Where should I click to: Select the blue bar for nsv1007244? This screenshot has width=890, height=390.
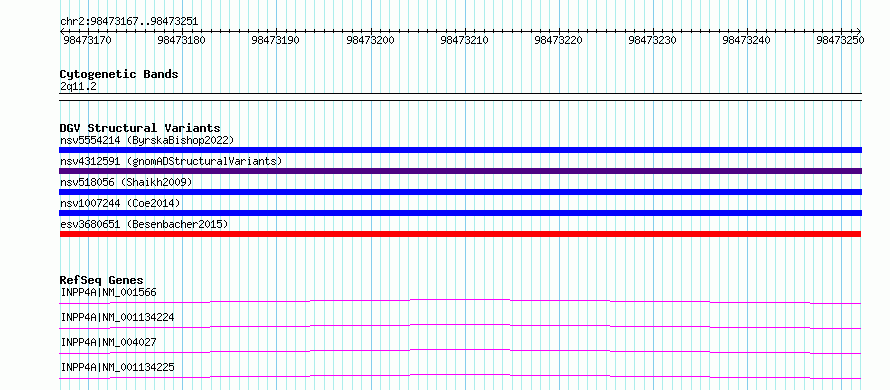click(460, 213)
